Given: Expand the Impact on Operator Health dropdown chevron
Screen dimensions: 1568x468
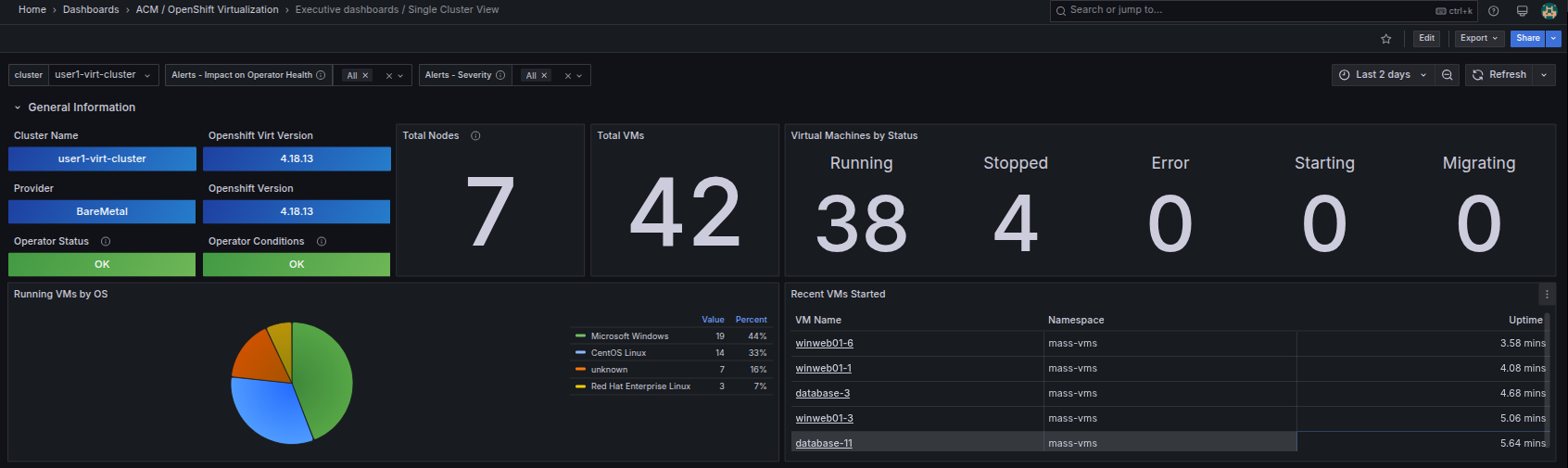Looking at the screenshot, I should point(400,76).
